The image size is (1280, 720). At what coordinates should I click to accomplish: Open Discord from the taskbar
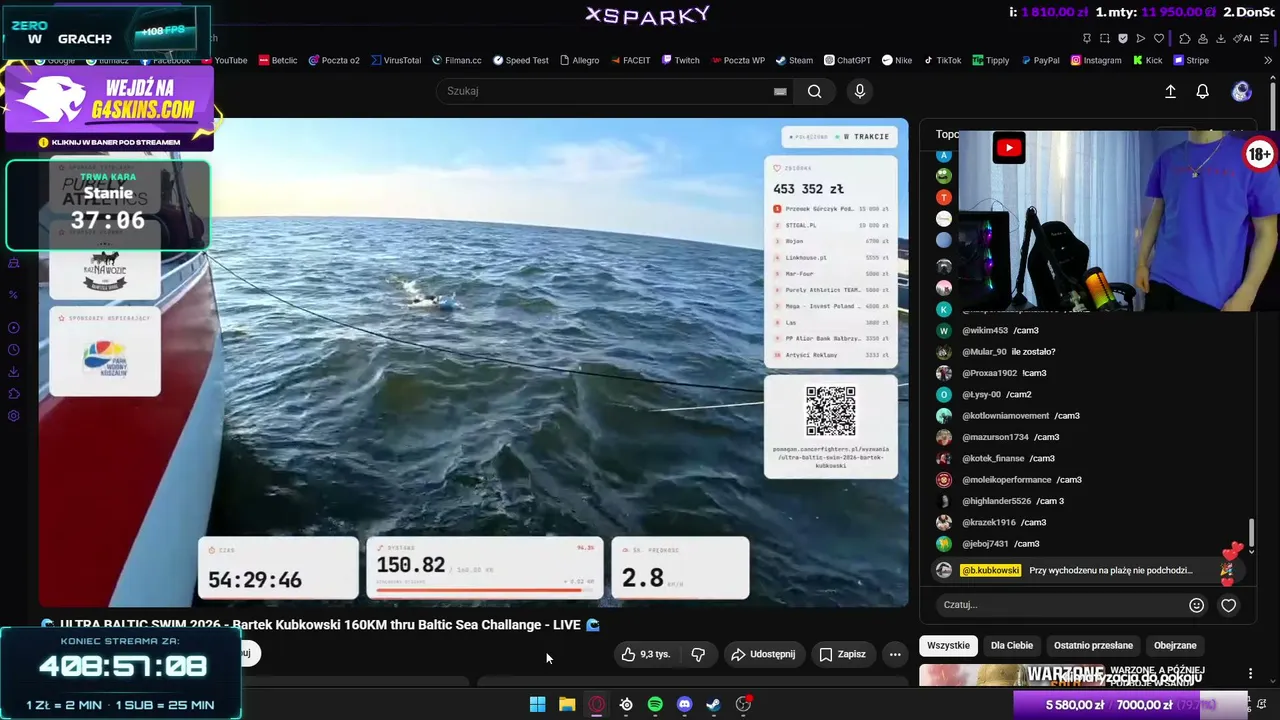coord(684,704)
